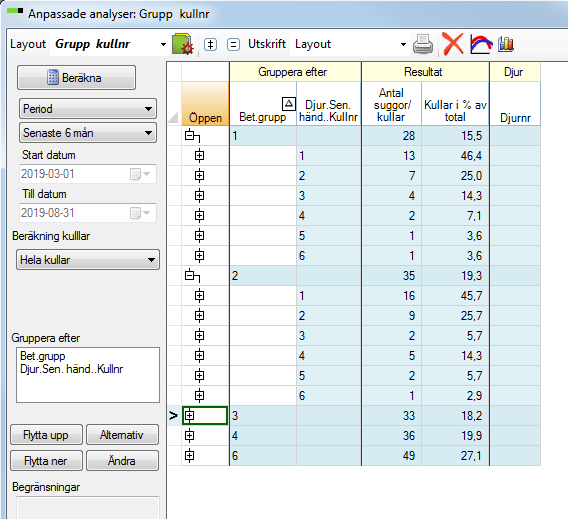Open layout settings icon with red gear
The width and height of the screenshot is (568, 519).
coord(183,44)
